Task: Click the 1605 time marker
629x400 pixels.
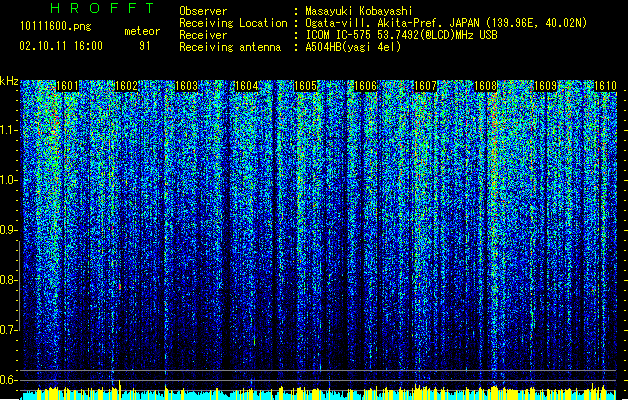Action: [x=306, y=86]
